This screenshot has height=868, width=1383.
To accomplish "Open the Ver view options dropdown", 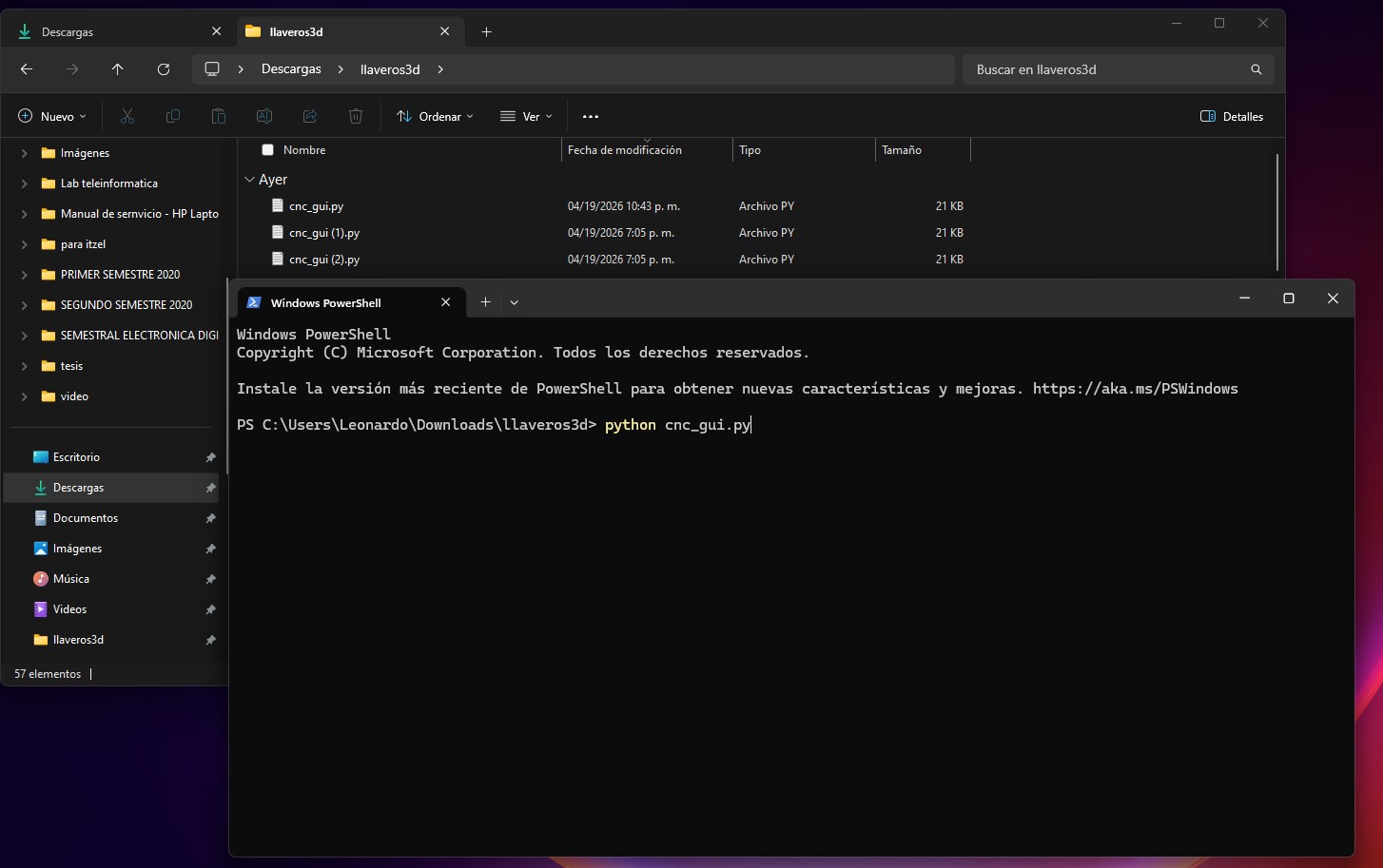I will tap(526, 116).
